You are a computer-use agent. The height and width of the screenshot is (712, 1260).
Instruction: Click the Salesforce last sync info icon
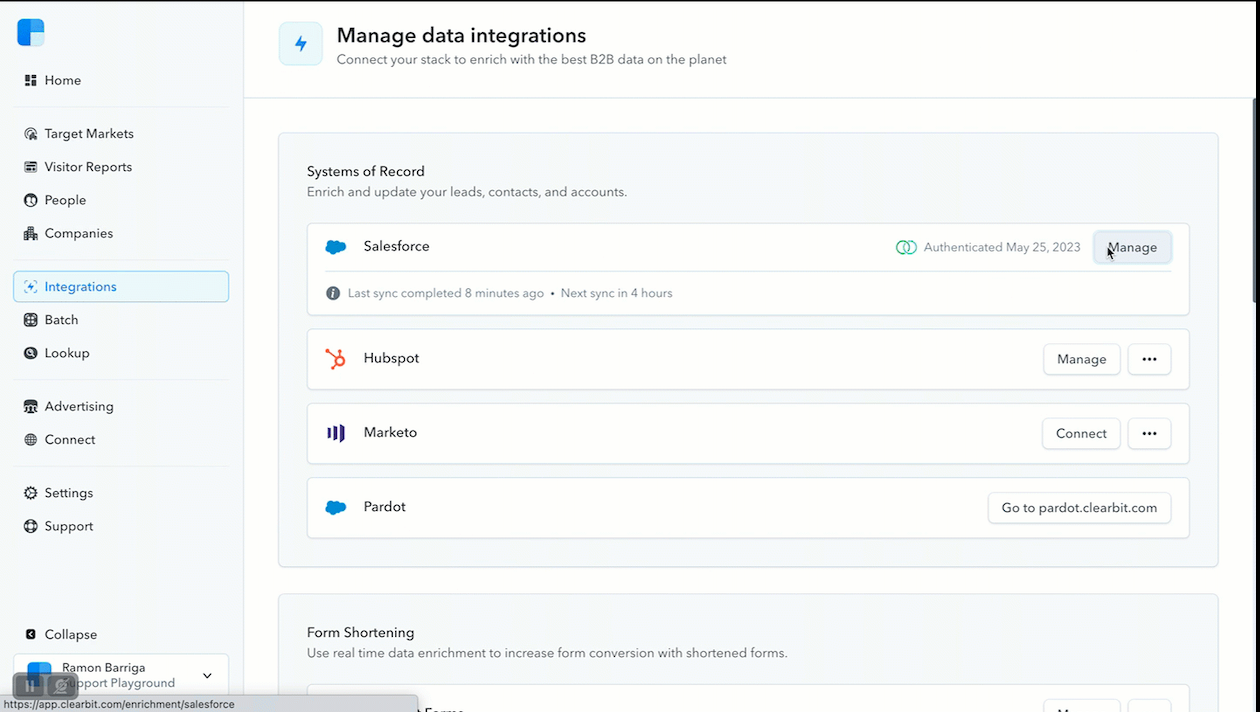click(333, 294)
